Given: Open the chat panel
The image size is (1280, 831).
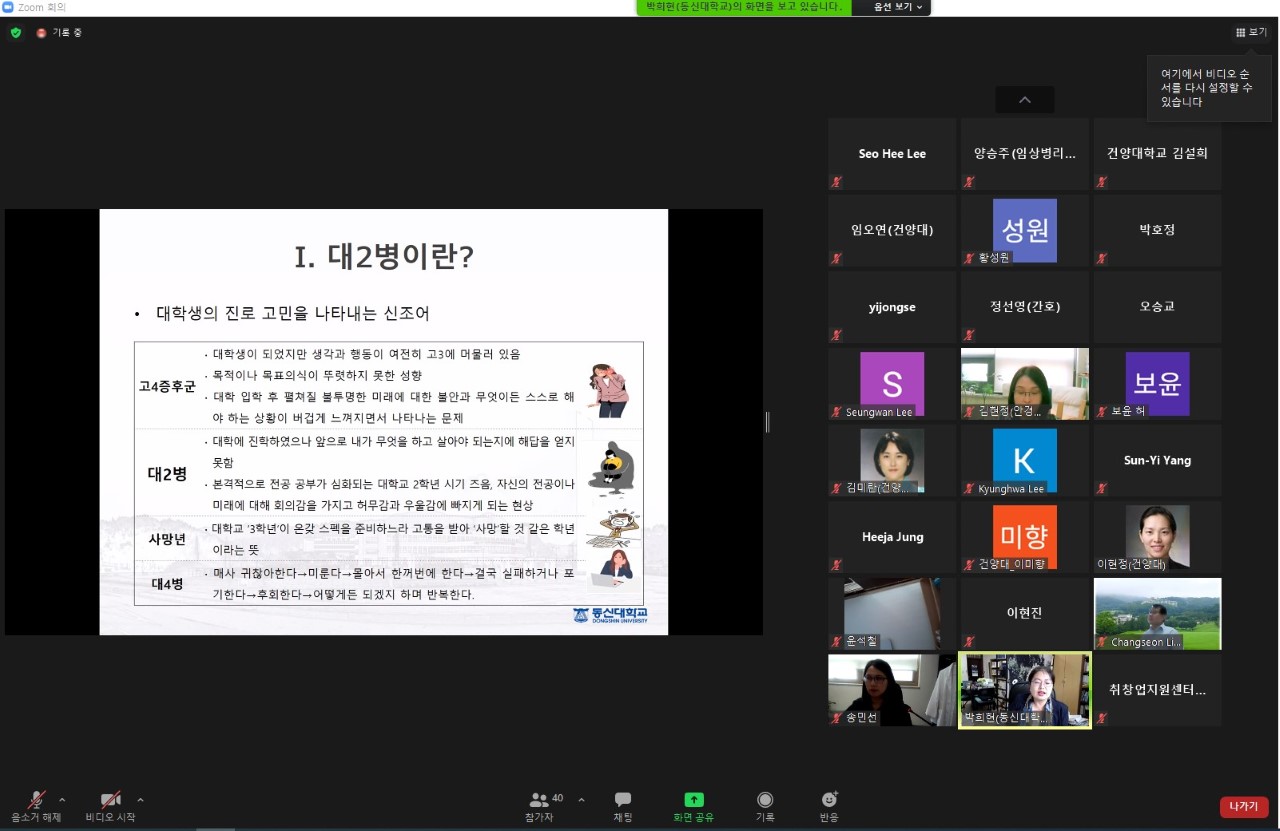Looking at the screenshot, I should point(622,805).
